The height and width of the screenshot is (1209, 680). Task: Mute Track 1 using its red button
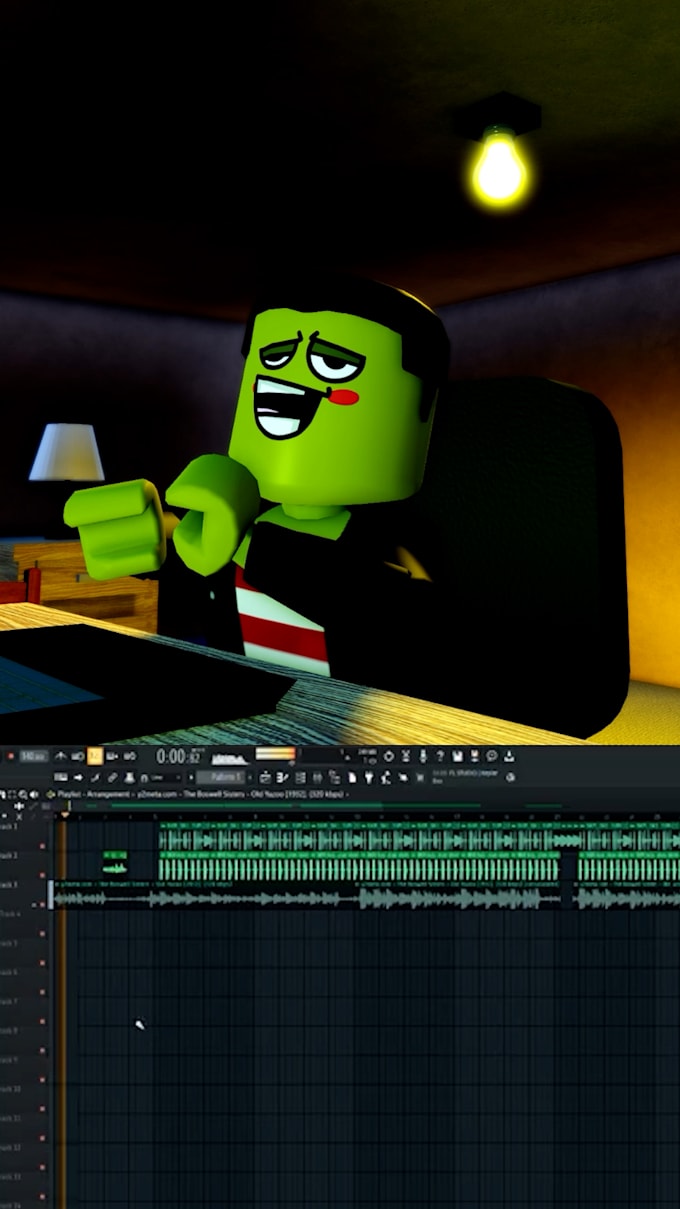(42, 846)
